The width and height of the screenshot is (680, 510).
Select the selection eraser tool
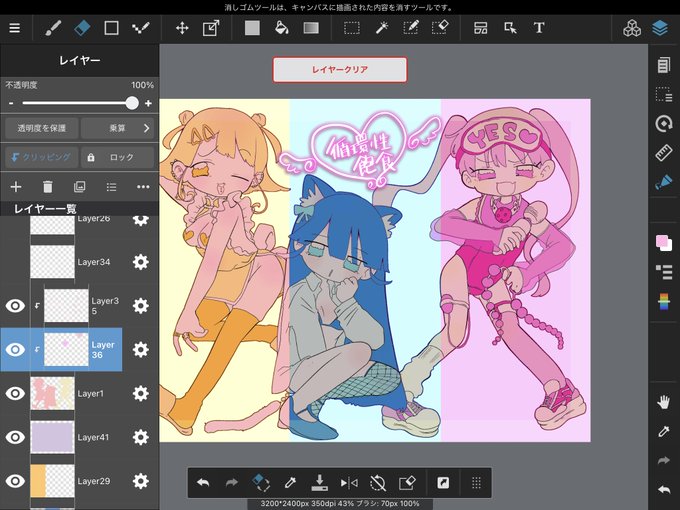(x=440, y=28)
